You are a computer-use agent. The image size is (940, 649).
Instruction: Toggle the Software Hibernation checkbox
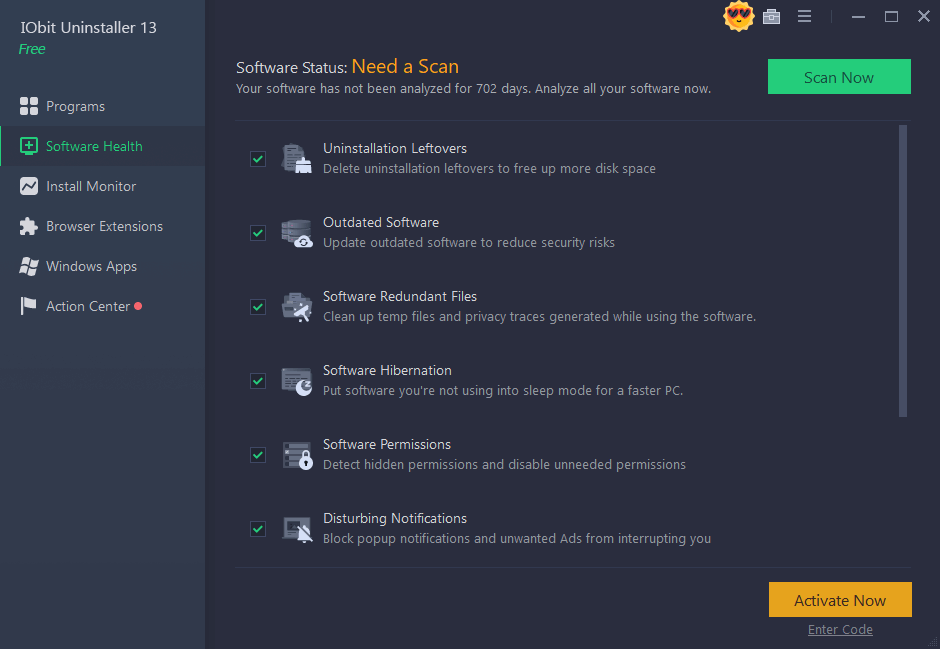[258, 381]
